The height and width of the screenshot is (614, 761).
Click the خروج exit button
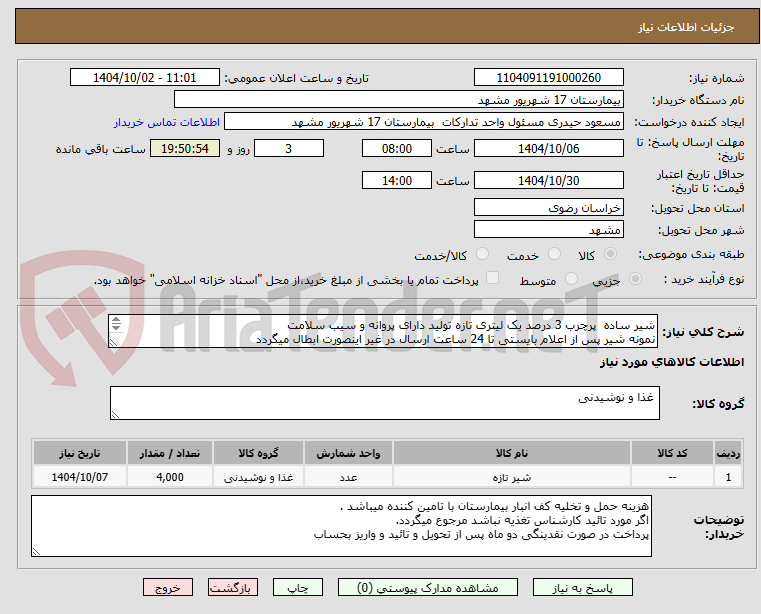[x=167, y=587]
